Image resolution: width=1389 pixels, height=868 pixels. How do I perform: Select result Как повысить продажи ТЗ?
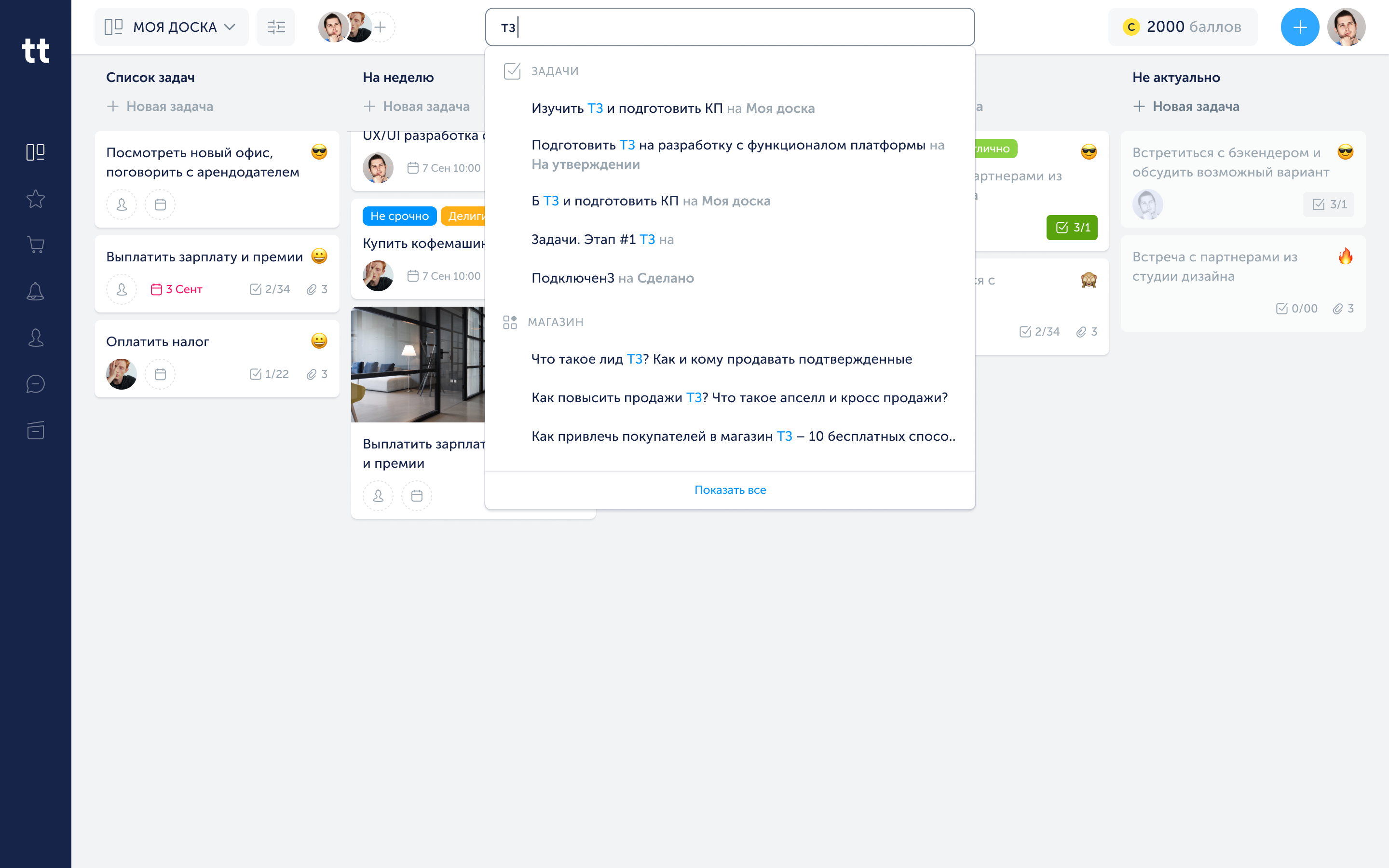coord(739,398)
